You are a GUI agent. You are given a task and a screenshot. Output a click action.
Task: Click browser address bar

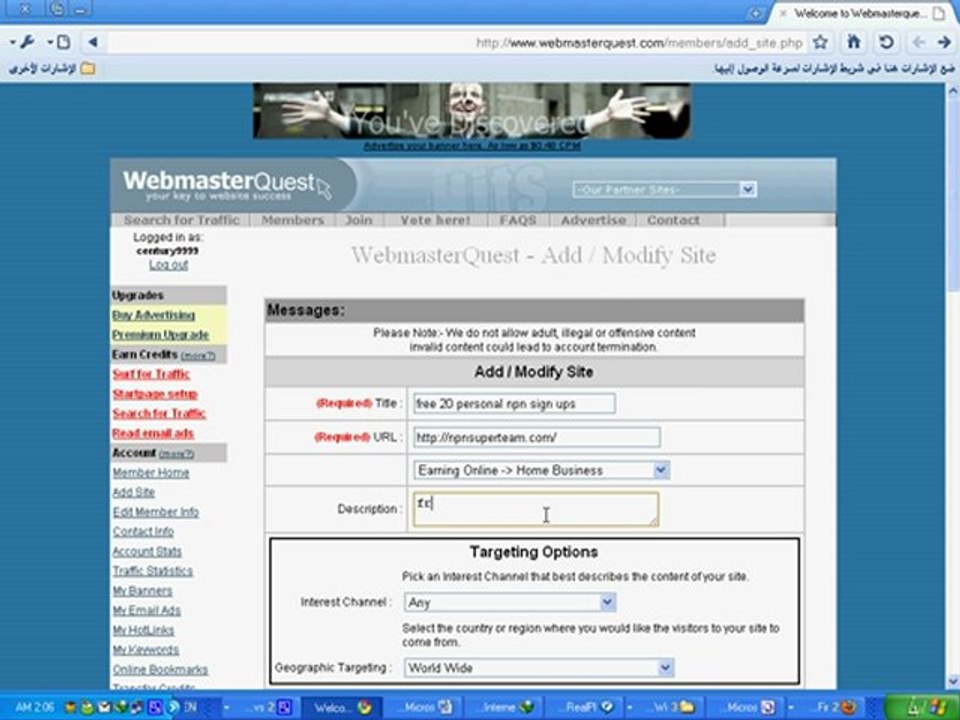tap(457, 43)
